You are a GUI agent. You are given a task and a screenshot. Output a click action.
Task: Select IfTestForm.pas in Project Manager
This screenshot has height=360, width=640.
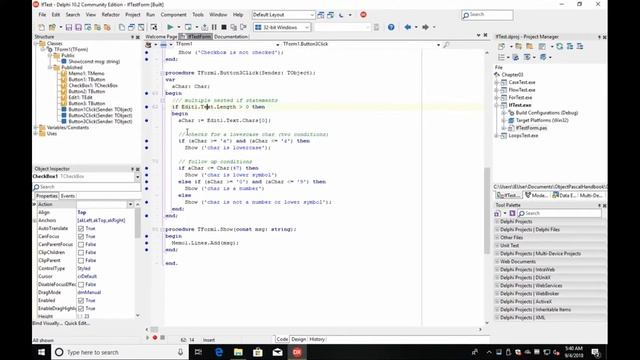tap(531, 128)
